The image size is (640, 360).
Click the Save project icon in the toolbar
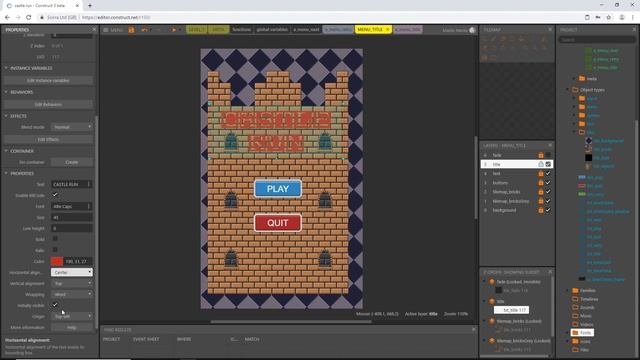(131, 30)
